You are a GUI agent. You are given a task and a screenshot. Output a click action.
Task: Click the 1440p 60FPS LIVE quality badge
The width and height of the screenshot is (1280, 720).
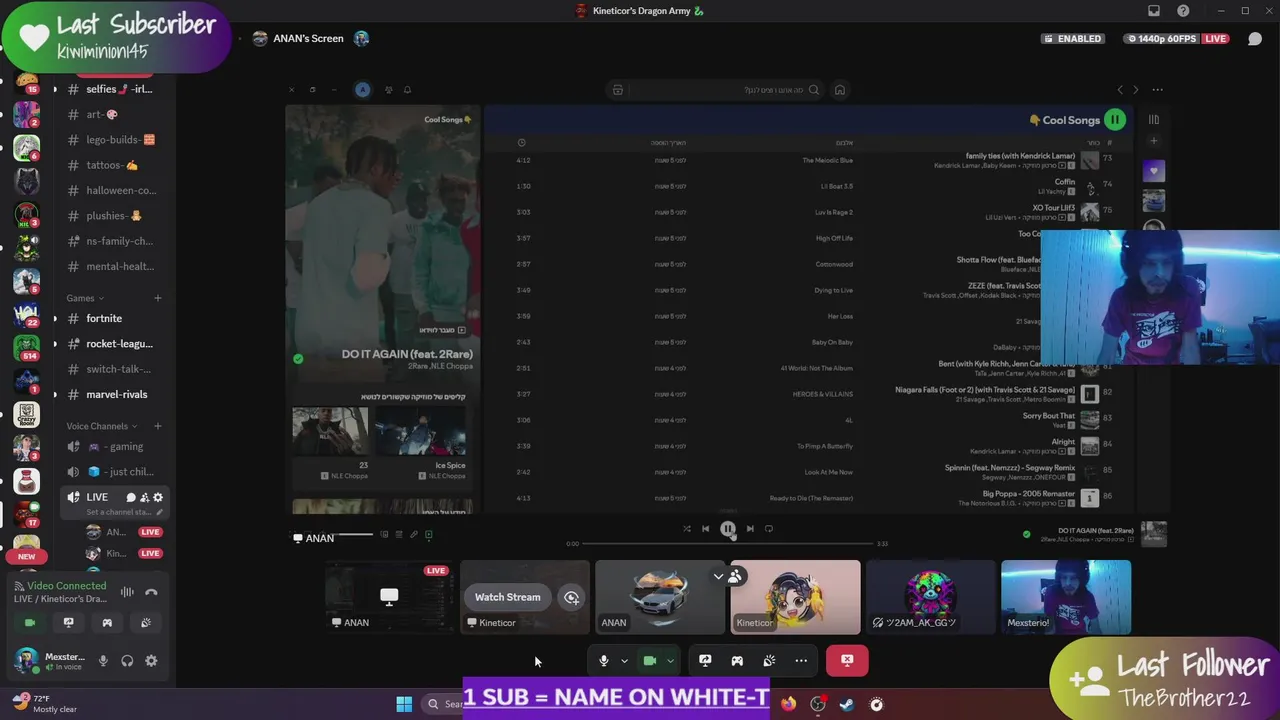[1176, 39]
